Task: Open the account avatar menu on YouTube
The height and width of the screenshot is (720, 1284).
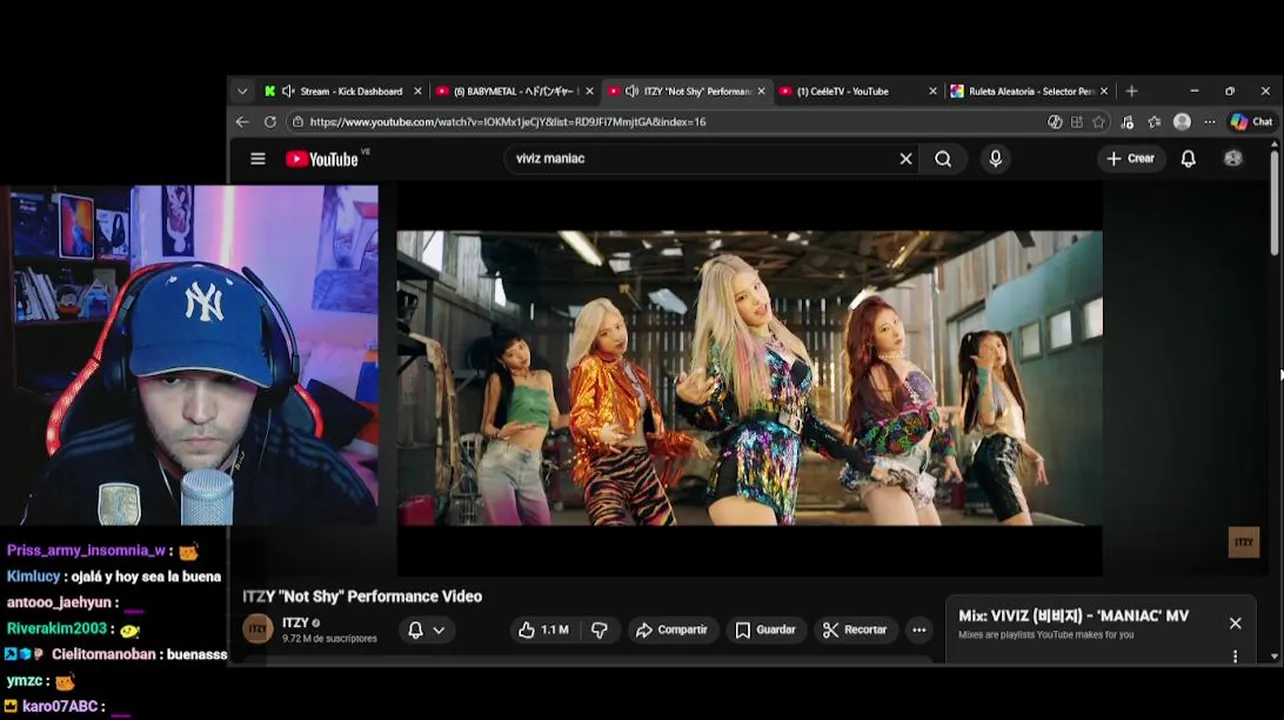Action: tap(1233, 158)
